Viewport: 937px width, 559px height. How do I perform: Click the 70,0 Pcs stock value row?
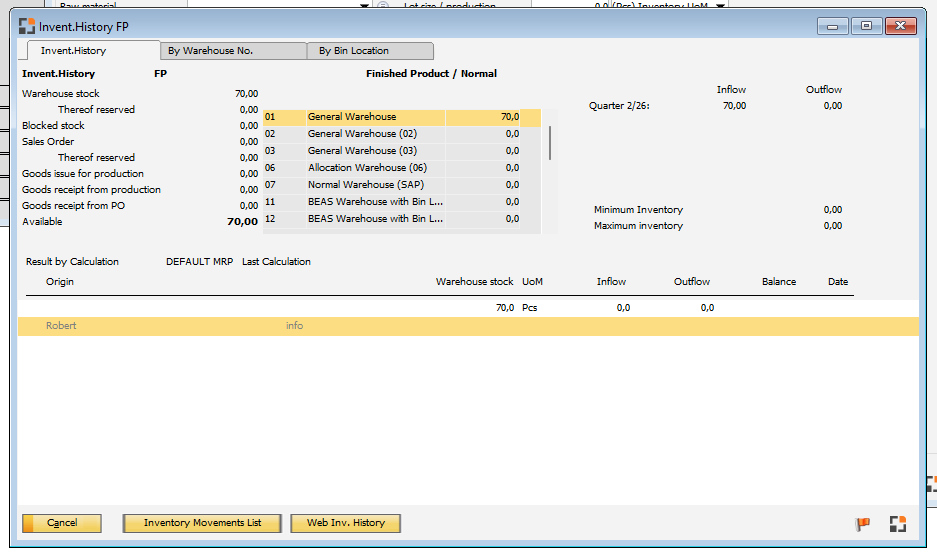tap(468, 308)
